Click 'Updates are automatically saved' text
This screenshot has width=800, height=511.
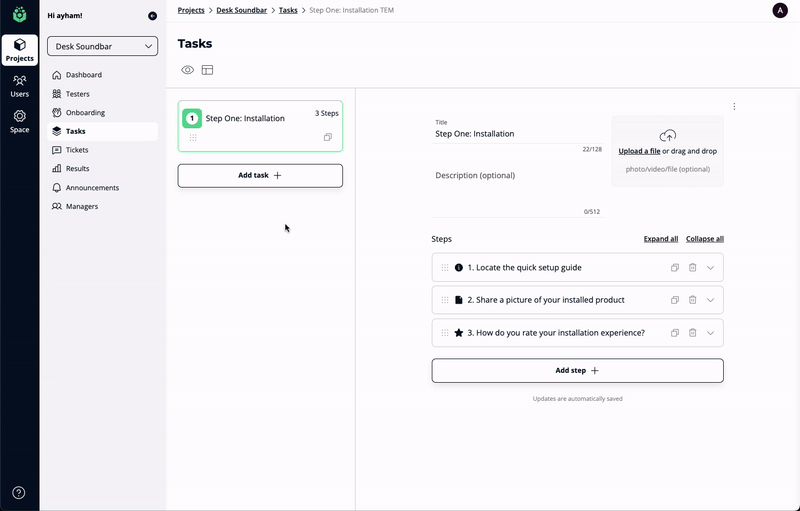[x=578, y=399]
